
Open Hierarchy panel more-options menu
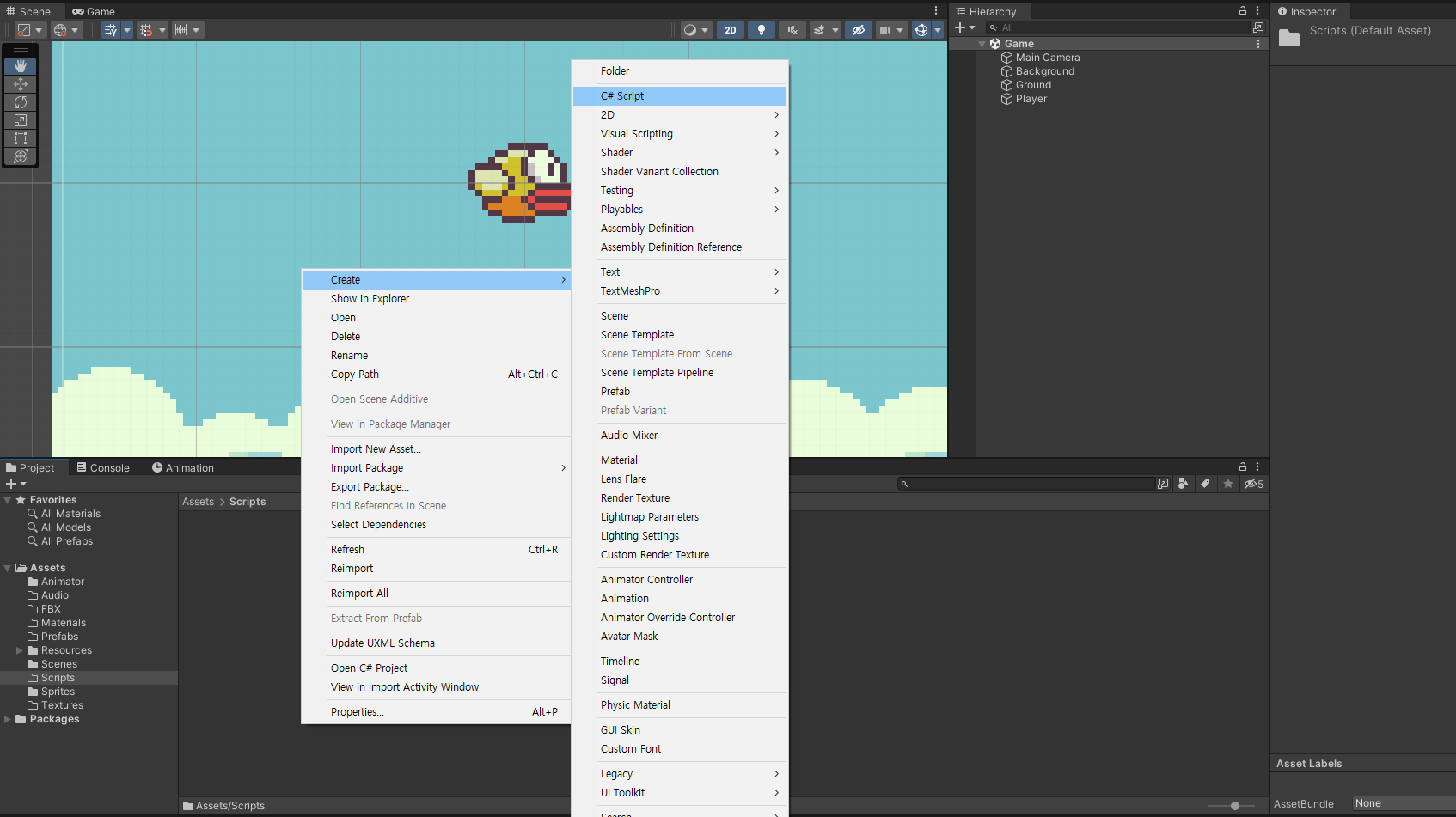tap(1257, 11)
